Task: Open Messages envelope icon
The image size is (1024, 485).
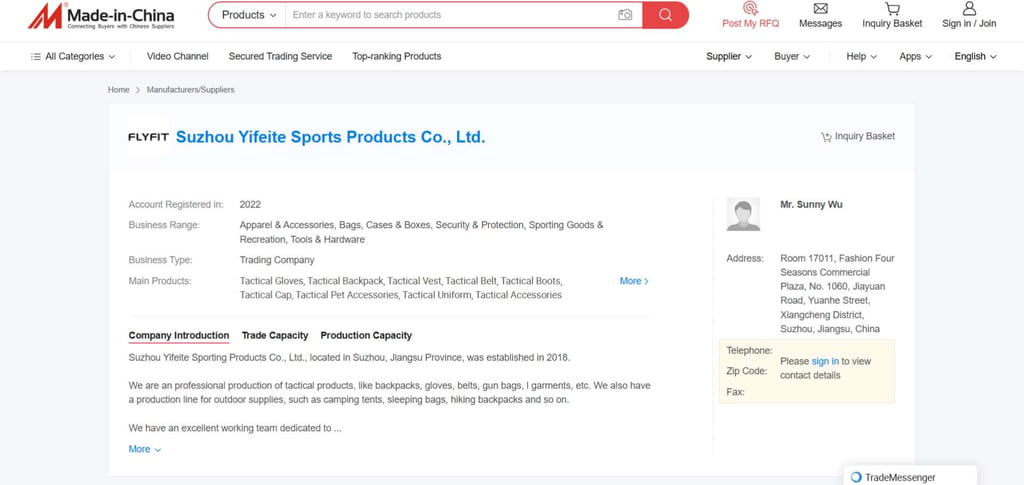Action: (820, 8)
